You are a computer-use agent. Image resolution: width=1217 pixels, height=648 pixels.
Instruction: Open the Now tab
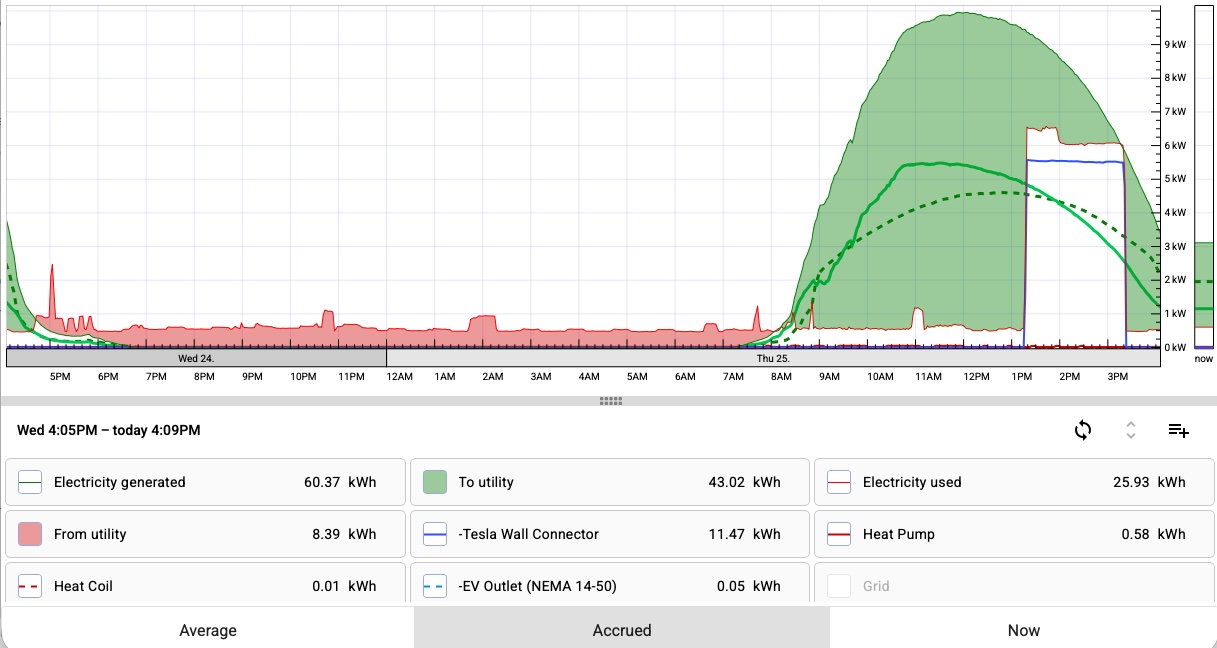tap(1023, 630)
